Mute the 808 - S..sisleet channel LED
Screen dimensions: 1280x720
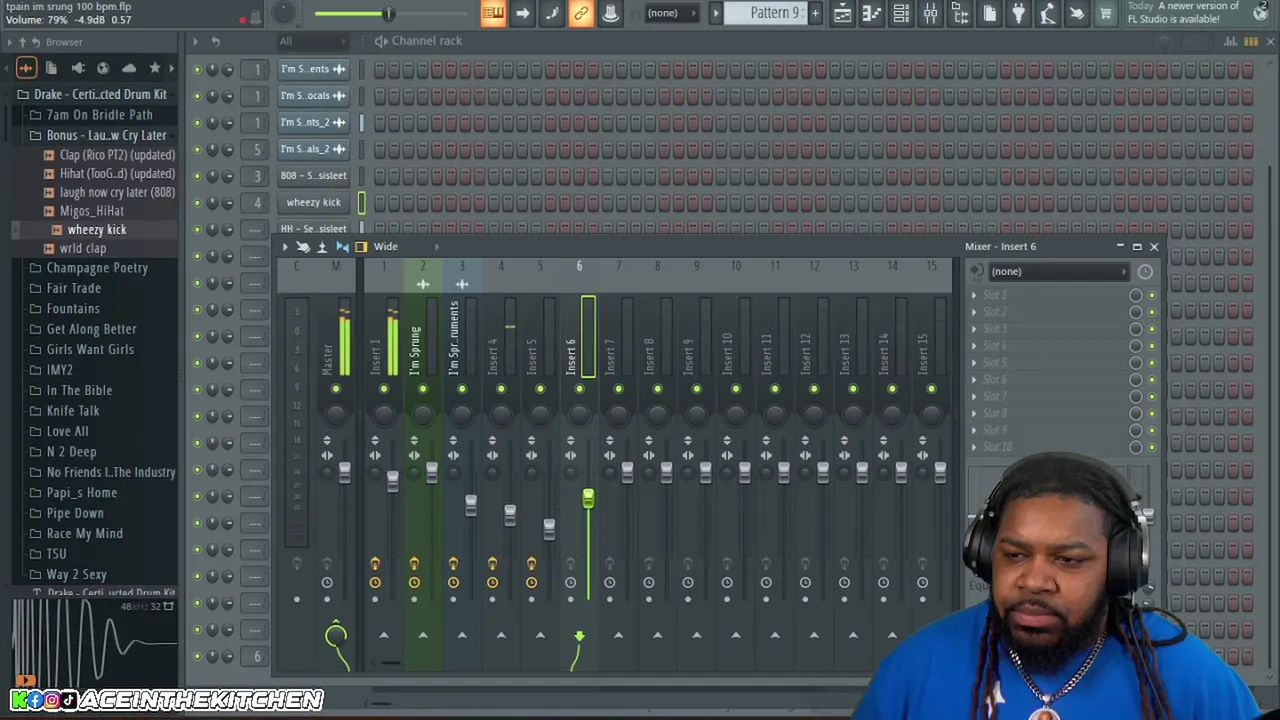pyautogui.click(x=197, y=176)
